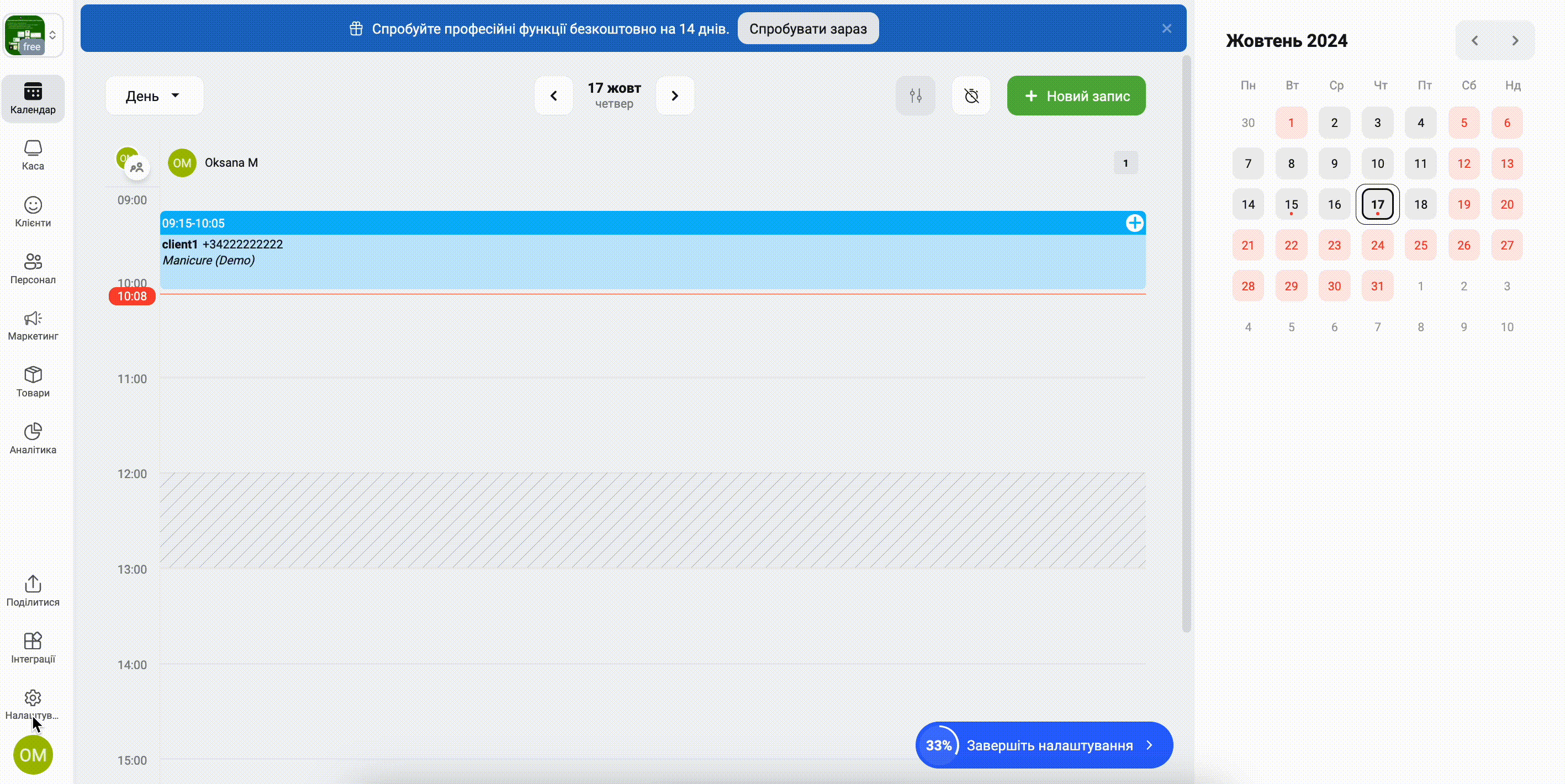Select September 30 in mini calendar
Viewport: 1565px width, 784px height.
click(1248, 123)
